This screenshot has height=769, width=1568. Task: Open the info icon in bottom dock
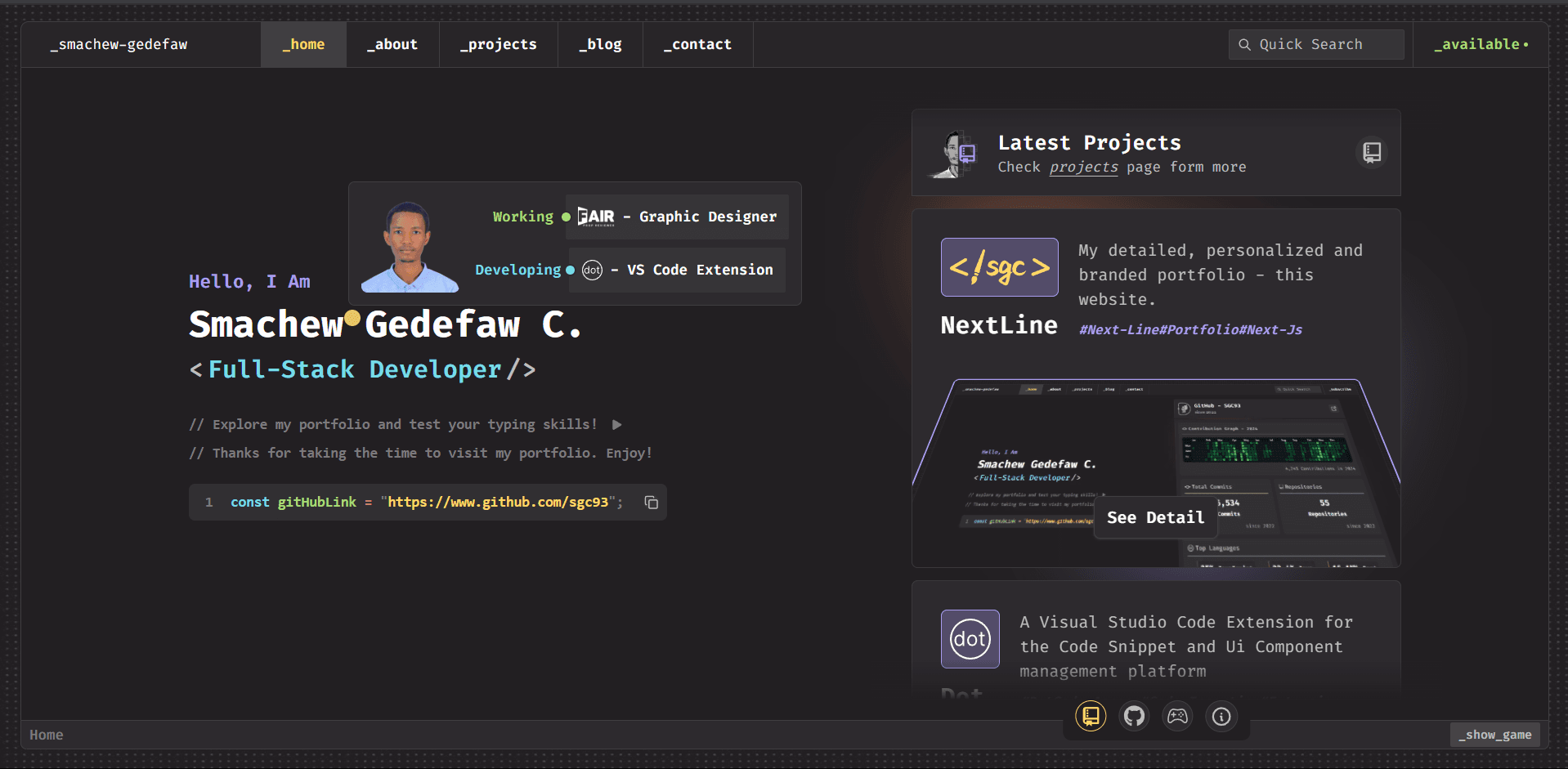click(x=1221, y=717)
